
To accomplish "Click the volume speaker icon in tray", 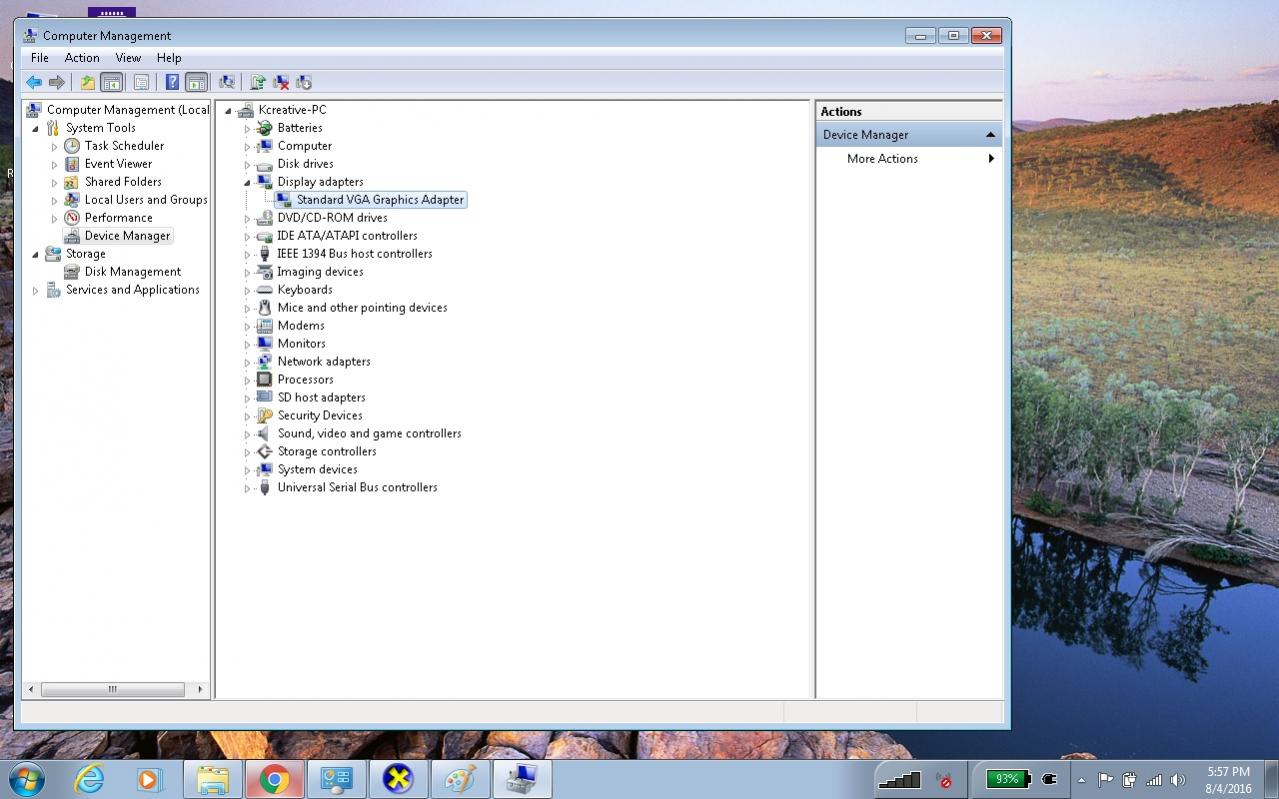I will [x=1177, y=779].
